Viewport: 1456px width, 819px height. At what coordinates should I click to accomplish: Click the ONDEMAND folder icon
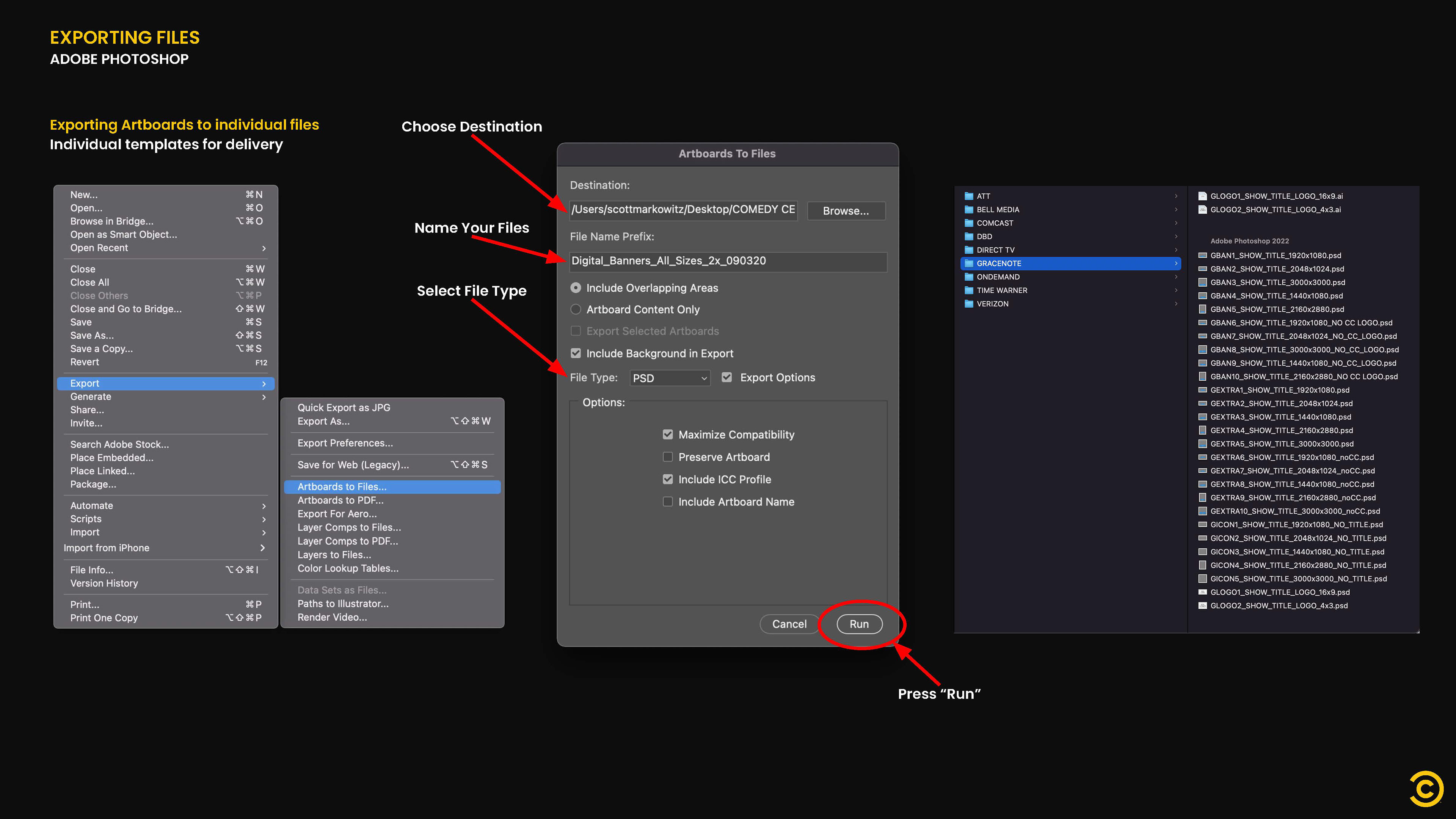969,277
